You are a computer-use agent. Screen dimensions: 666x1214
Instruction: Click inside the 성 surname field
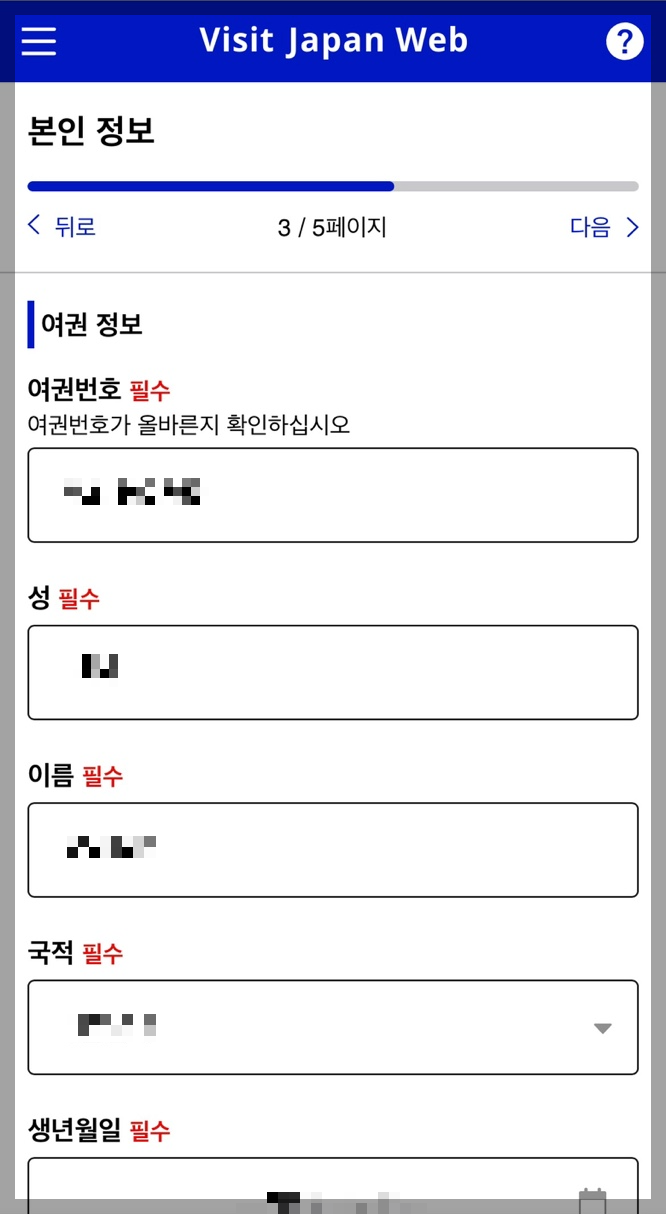pyautogui.click(x=333, y=671)
